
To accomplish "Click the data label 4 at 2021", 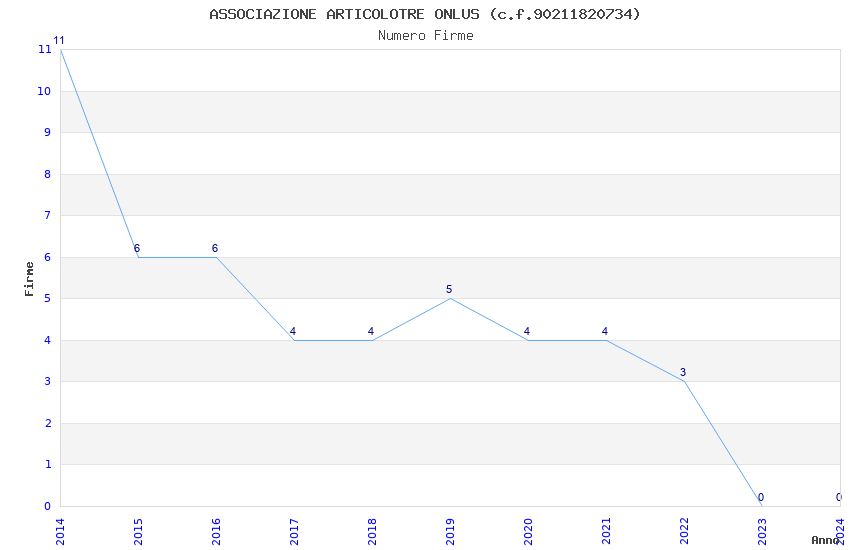I will 605,331.
